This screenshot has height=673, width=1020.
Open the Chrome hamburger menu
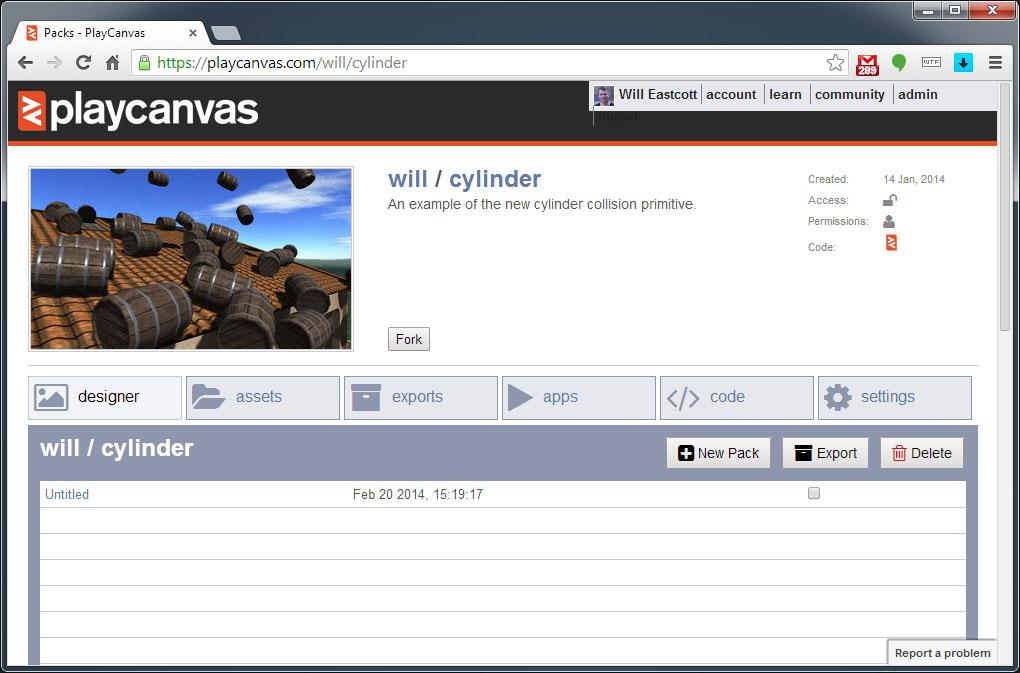click(x=995, y=62)
